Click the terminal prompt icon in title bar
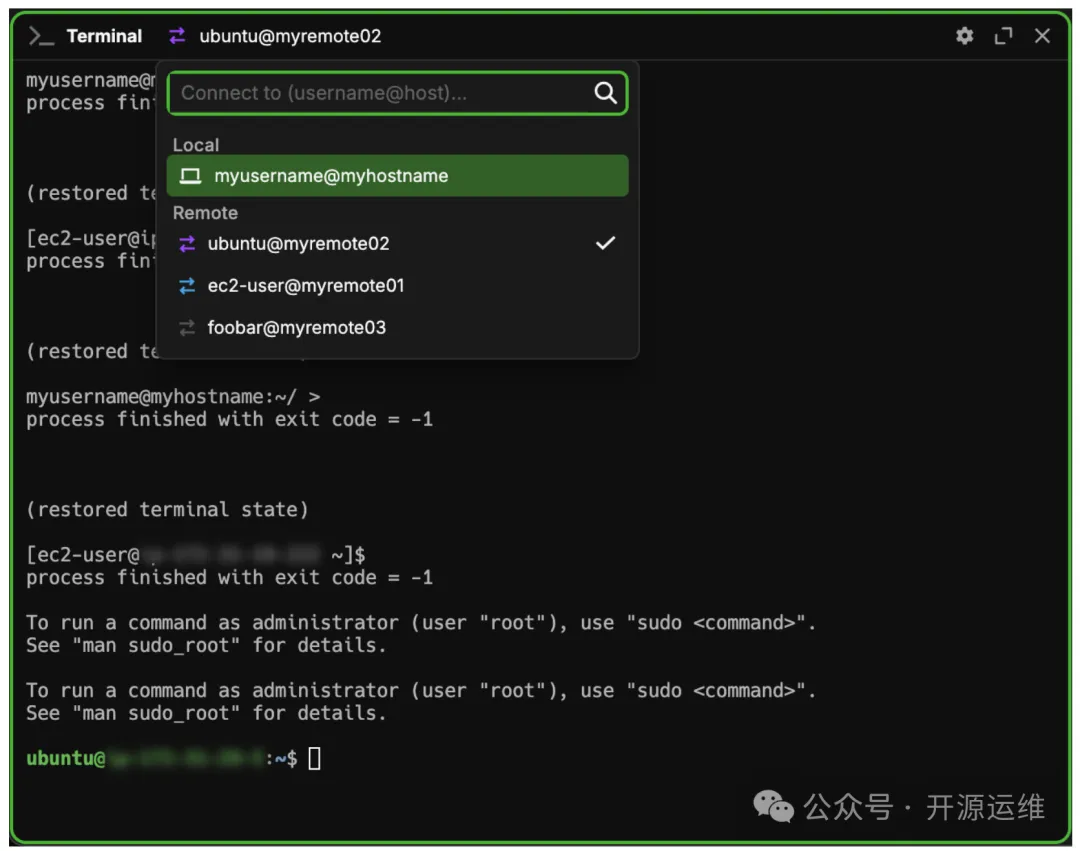Screen dimensions: 1080x851 41,36
